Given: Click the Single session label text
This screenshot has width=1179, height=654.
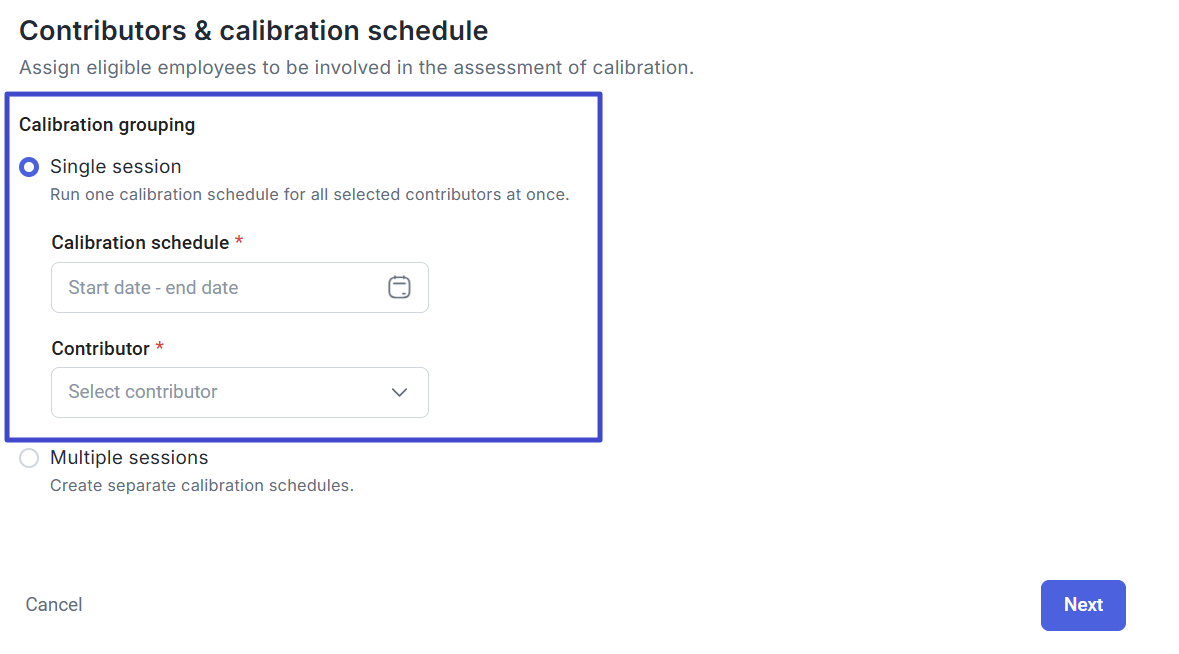Looking at the screenshot, I should tap(116, 167).
